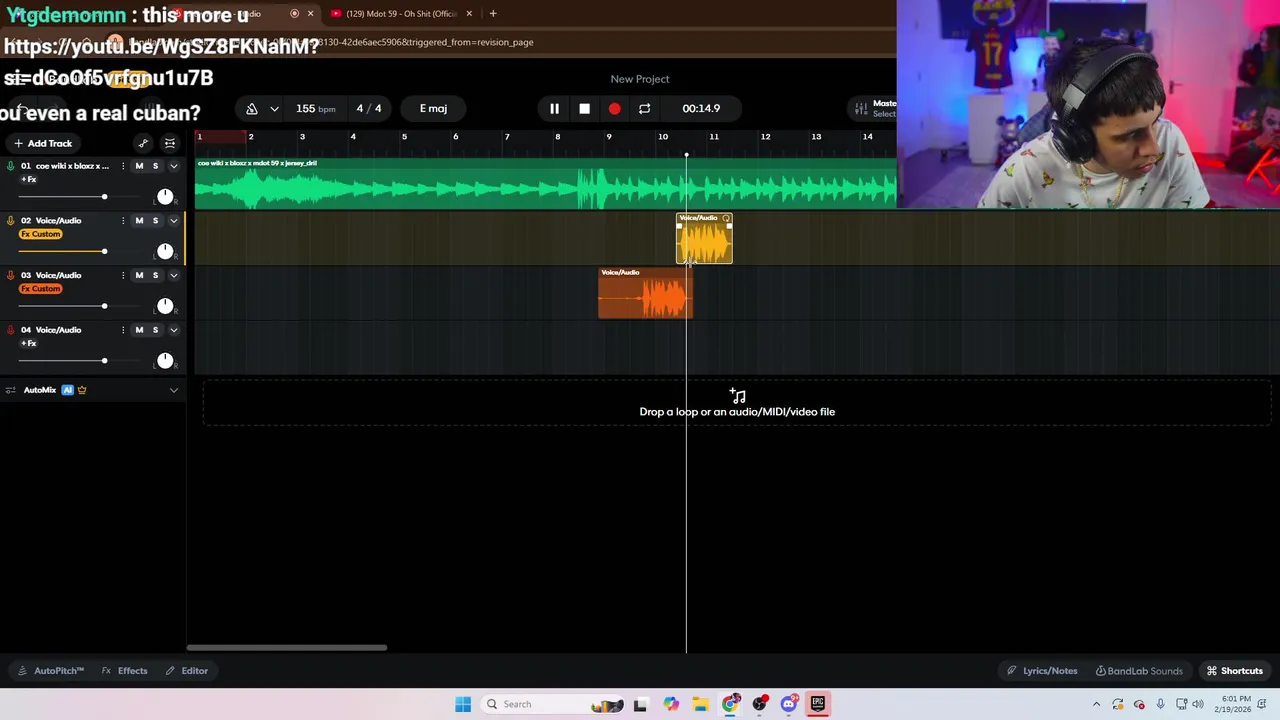Open Epic Games taskbar icon
Image resolution: width=1280 pixels, height=720 pixels.
[x=818, y=704]
